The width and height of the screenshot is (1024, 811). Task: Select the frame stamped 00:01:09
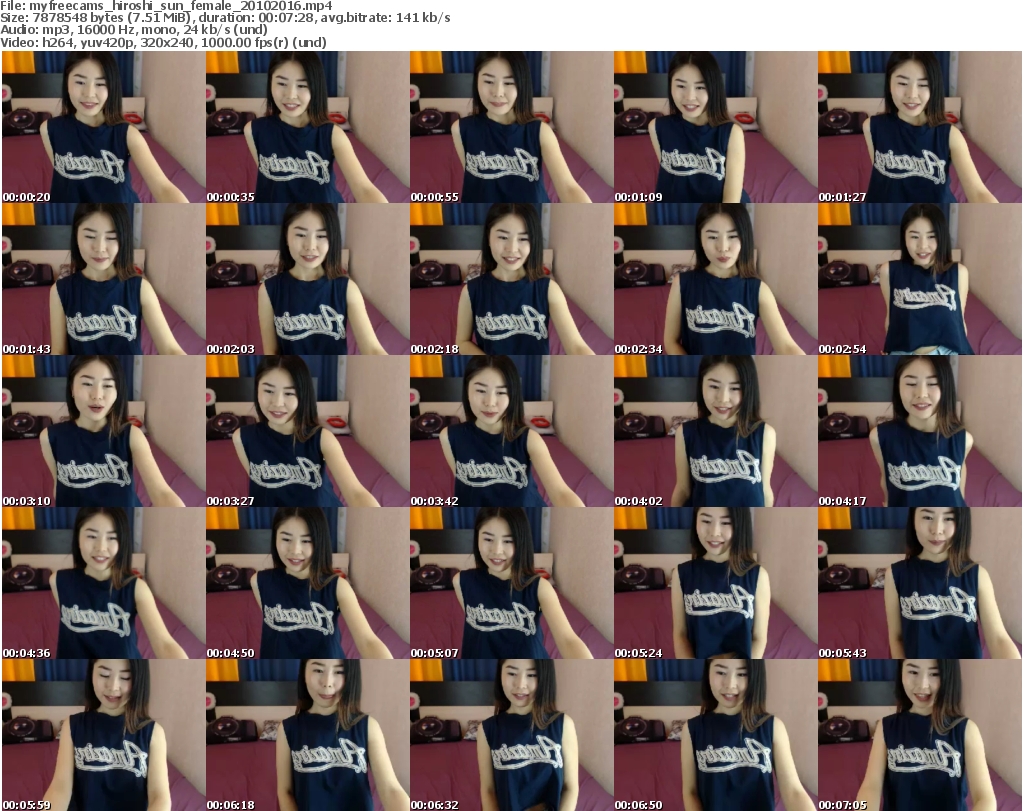715,127
